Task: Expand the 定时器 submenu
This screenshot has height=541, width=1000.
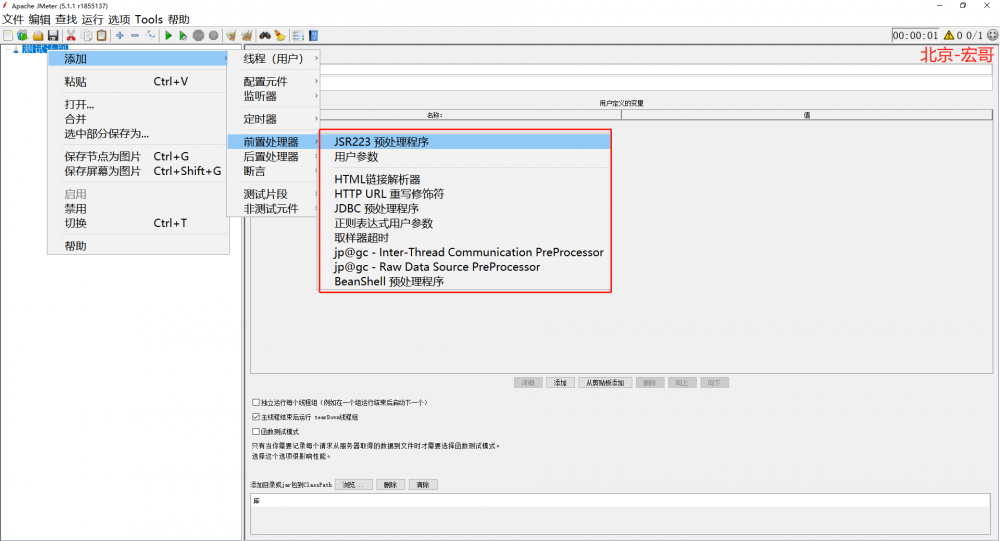Action: 274,119
